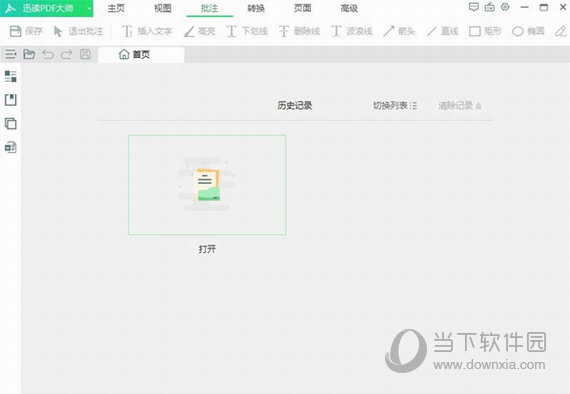Select the Rectangle (矩形) tool
The width and height of the screenshot is (570, 394).
tap(485, 32)
